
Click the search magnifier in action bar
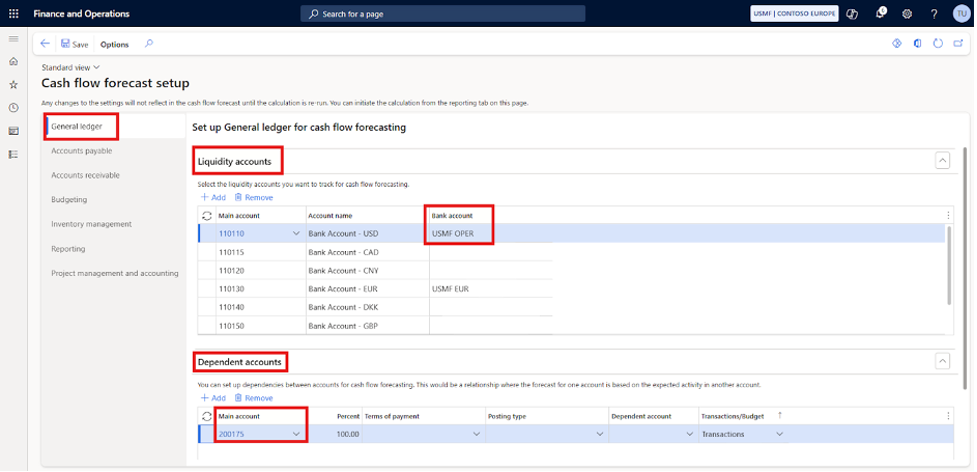click(x=149, y=44)
